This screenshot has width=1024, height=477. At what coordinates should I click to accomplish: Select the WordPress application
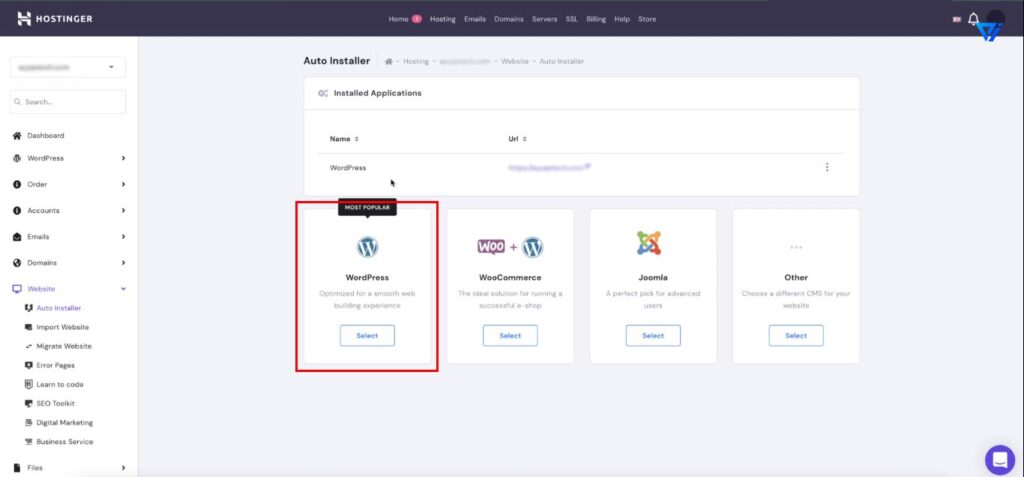(x=367, y=335)
